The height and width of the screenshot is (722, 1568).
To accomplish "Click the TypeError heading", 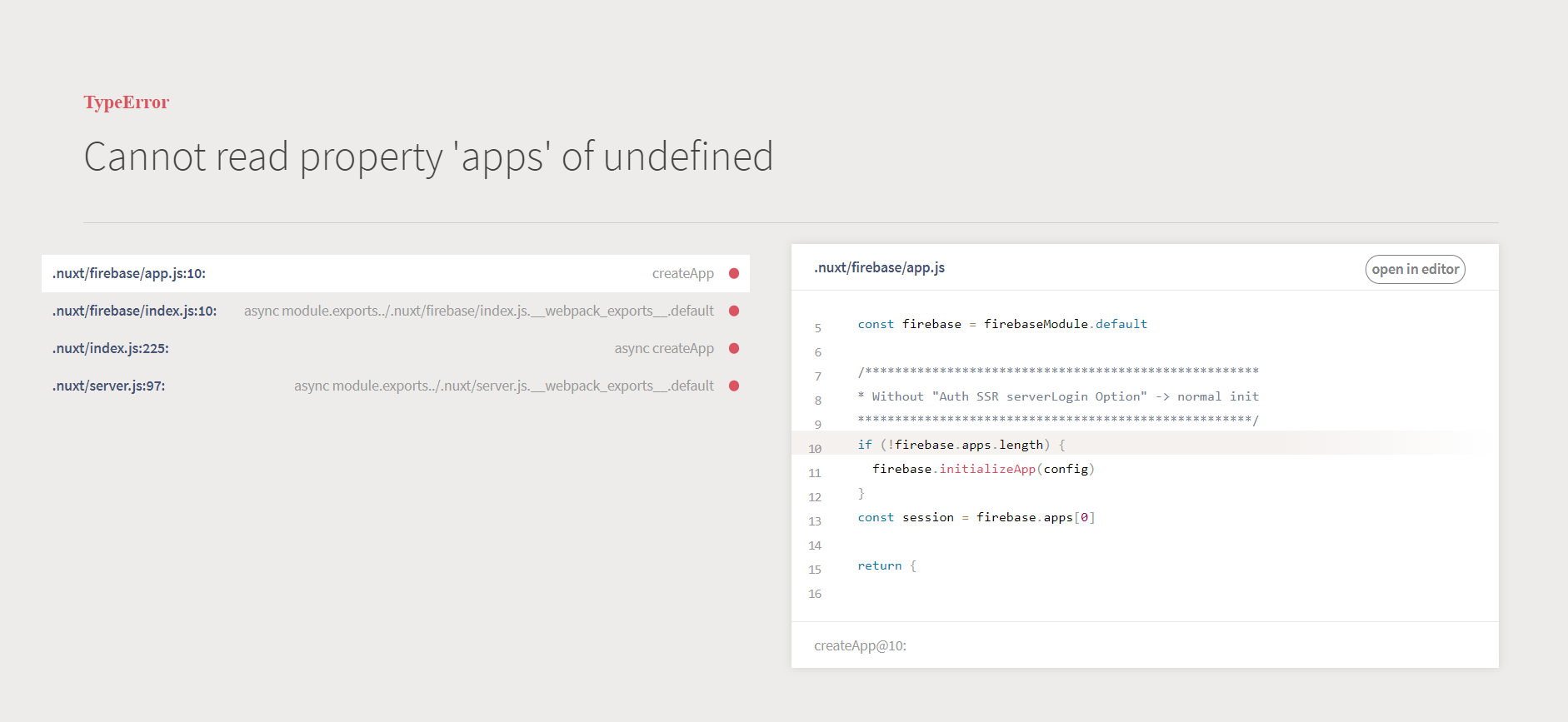I will 127,102.
